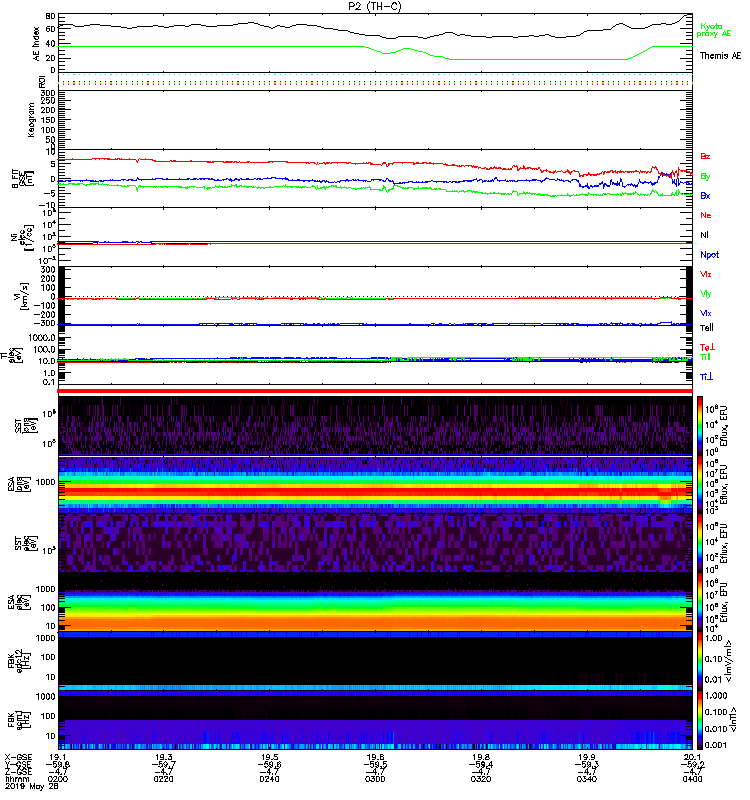This screenshot has height=800, width=750.
Task: Select the blue Npot legend label
Action: (709, 255)
